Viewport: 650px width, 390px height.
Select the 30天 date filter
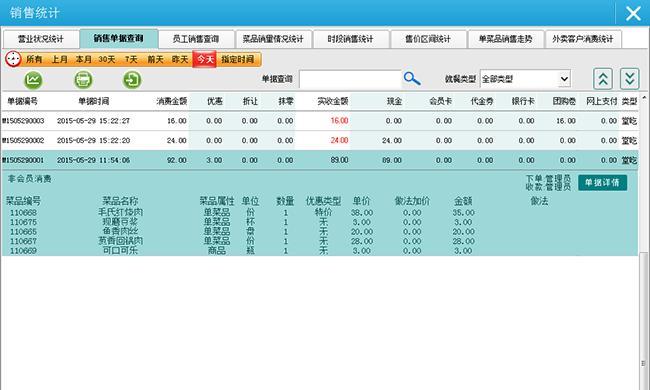(x=107, y=59)
